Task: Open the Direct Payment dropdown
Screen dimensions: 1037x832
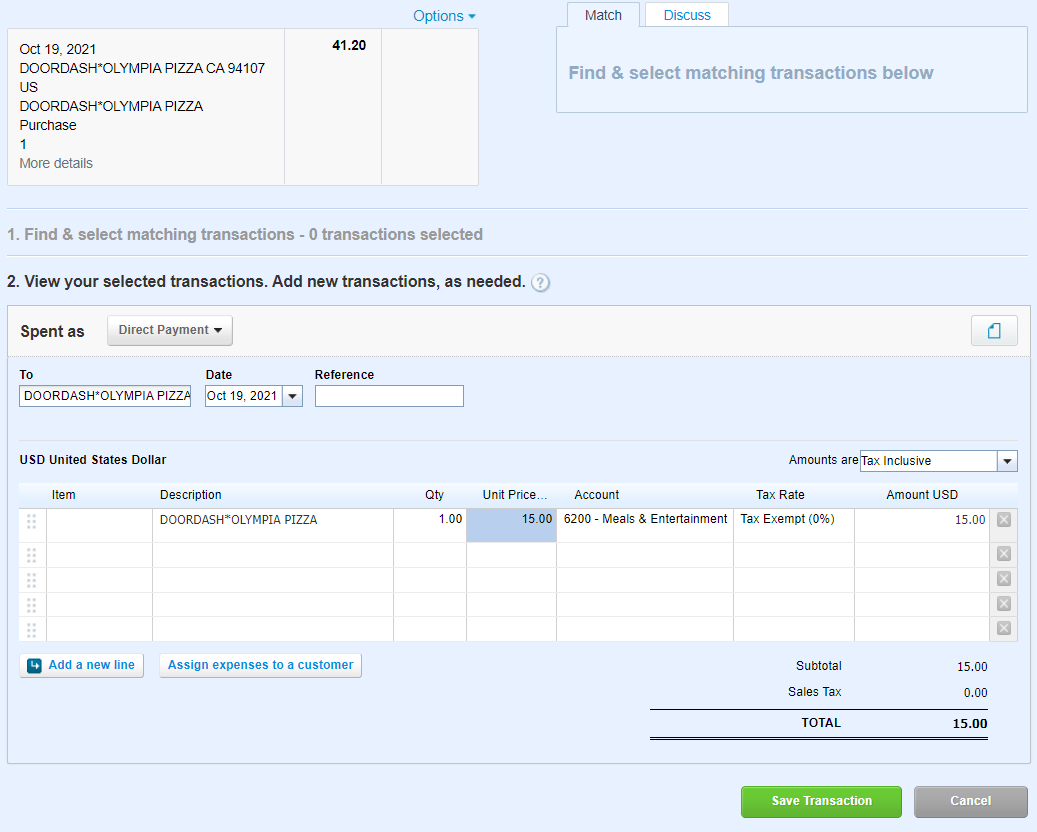Action: pyautogui.click(x=169, y=330)
